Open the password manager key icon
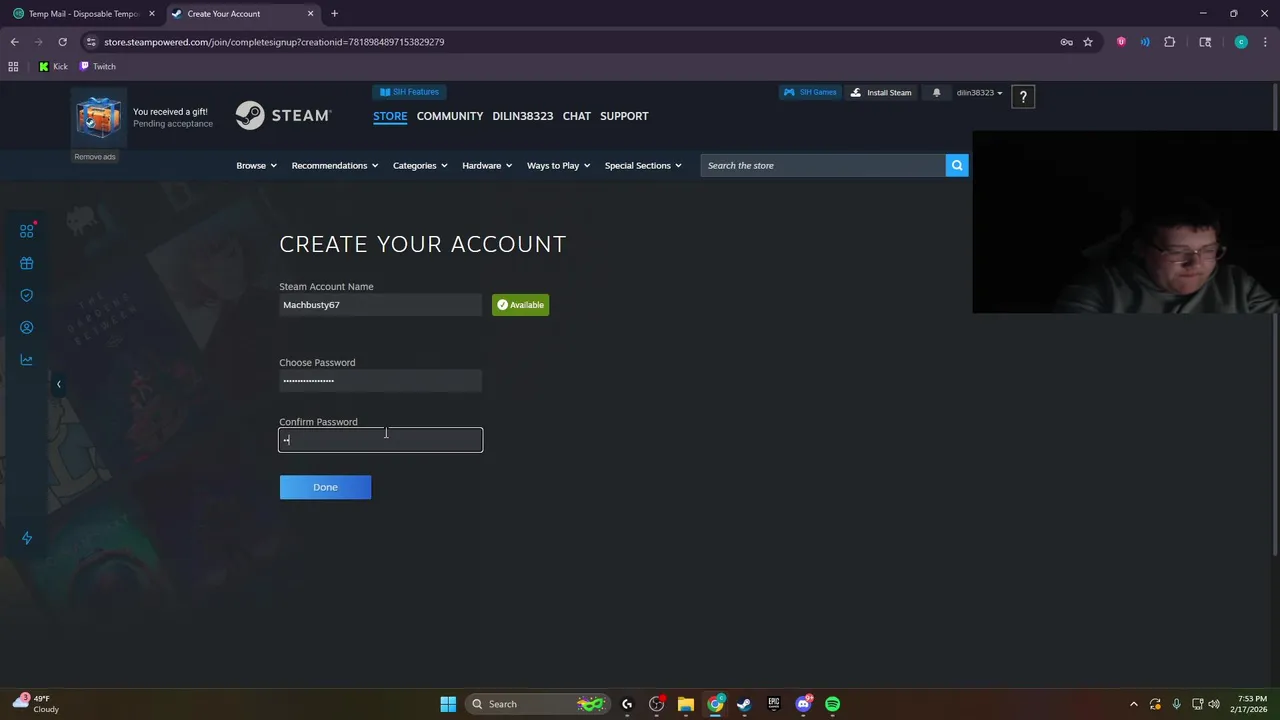The image size is (1280, 720). click(x=1066, y=42)
